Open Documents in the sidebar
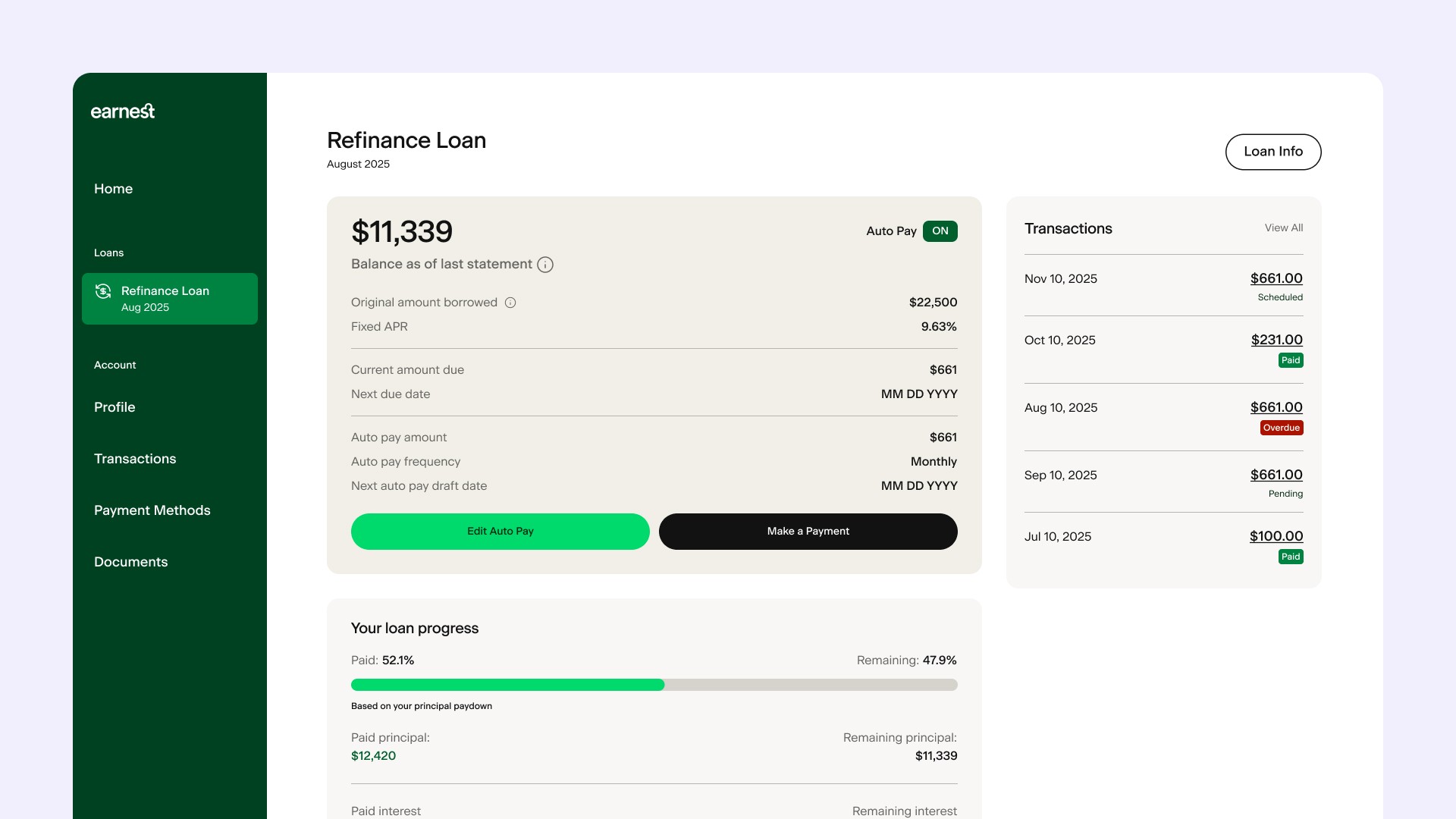Viewport: 1456px width, 819px height. coord(131,562)
